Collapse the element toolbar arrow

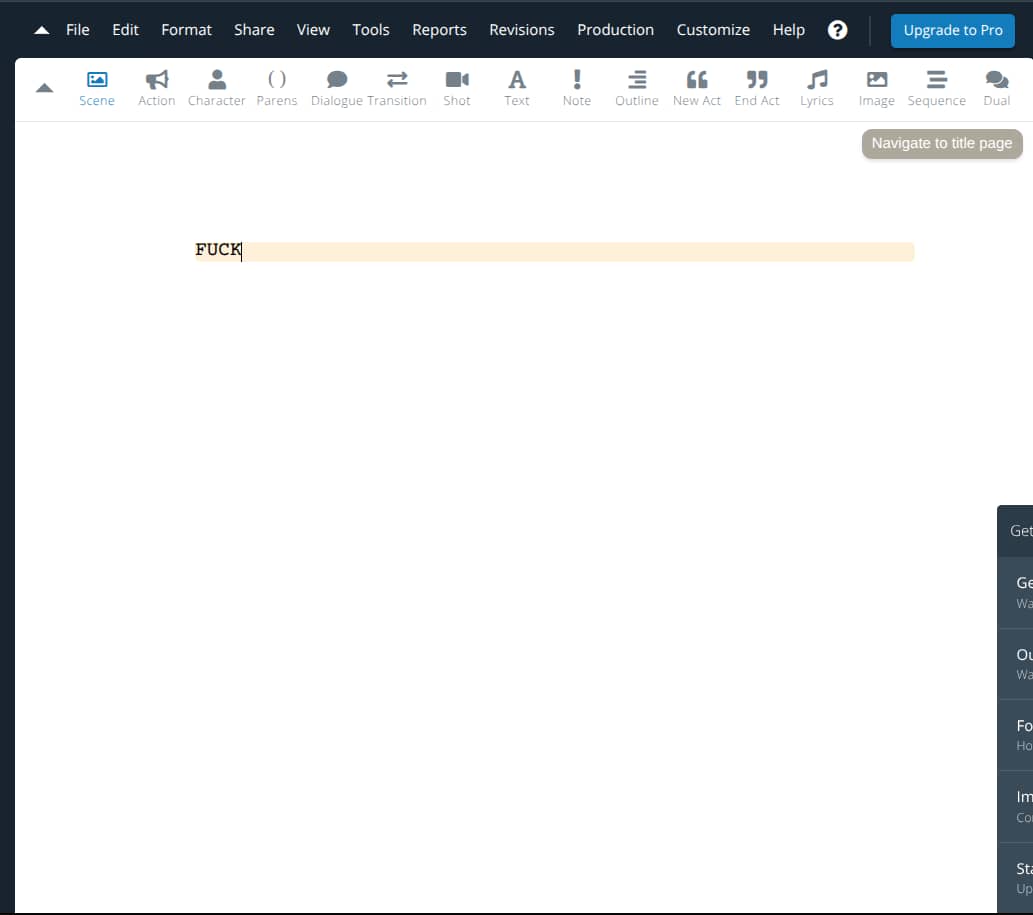pyautogui.click(x=44, y=88)
